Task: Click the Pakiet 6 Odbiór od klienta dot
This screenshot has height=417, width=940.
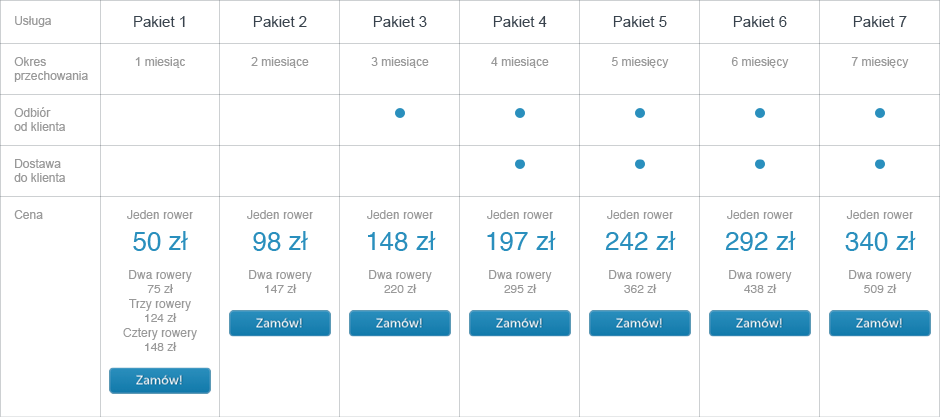Action: click(760, 113)
